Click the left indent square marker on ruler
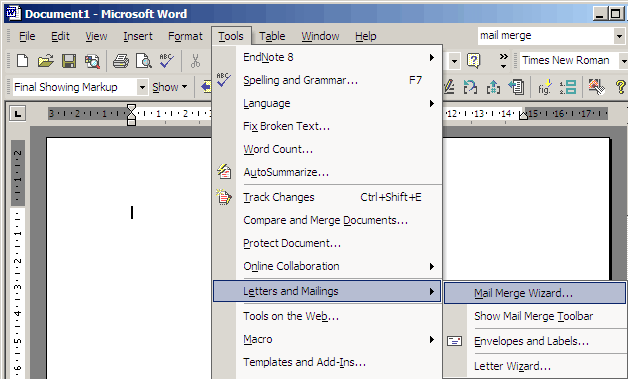The image size is (628, 379). (131, 122)
